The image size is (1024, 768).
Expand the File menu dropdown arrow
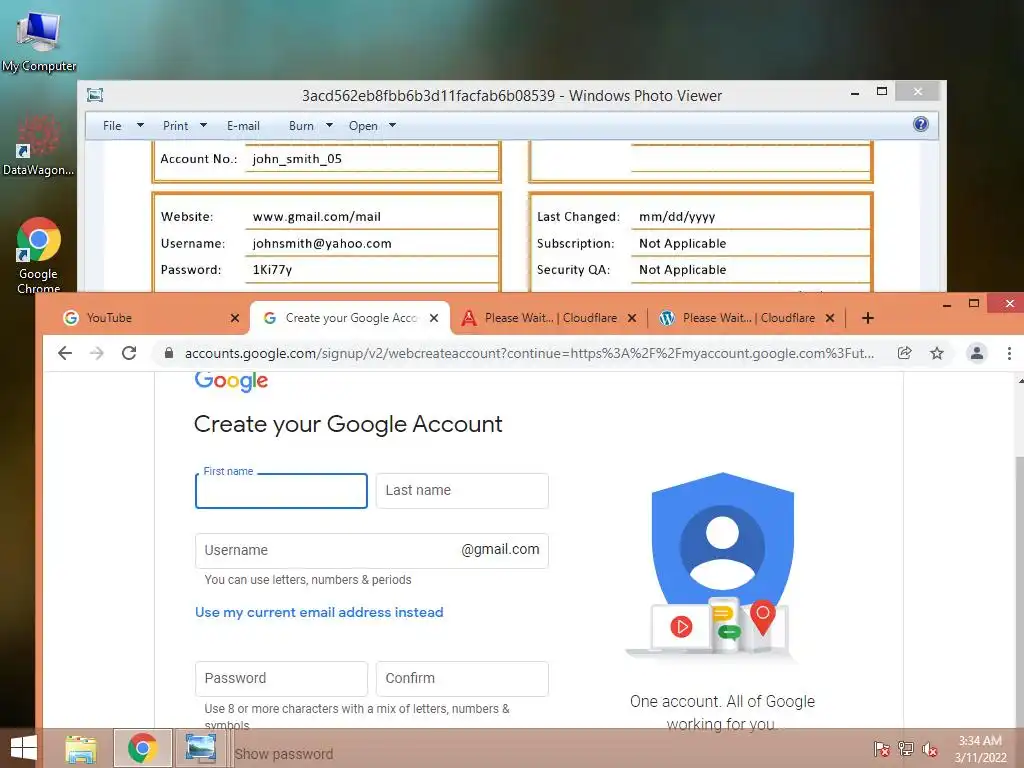[140, 125]
